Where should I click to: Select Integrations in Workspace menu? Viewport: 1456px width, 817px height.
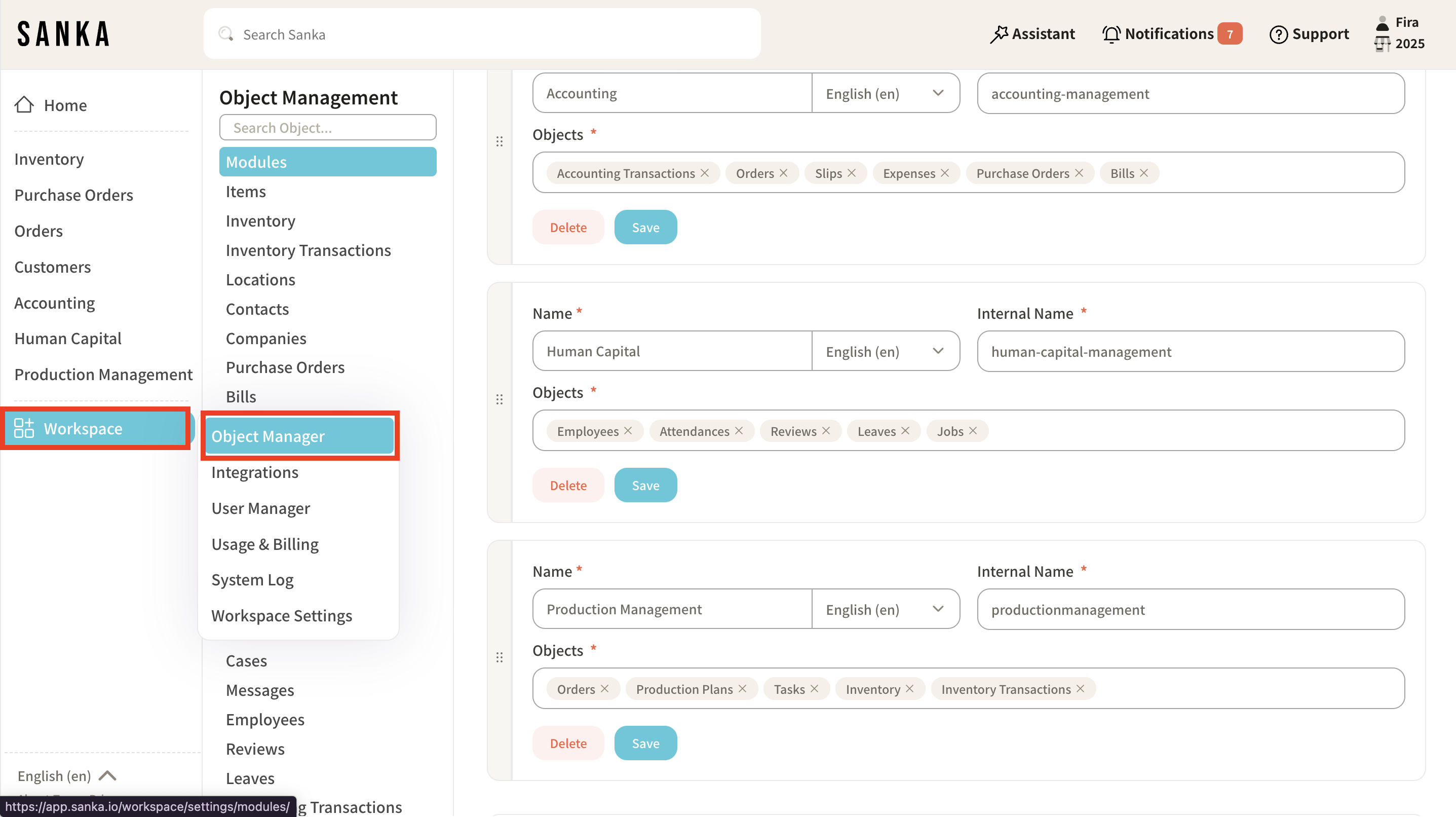(254, 472)
